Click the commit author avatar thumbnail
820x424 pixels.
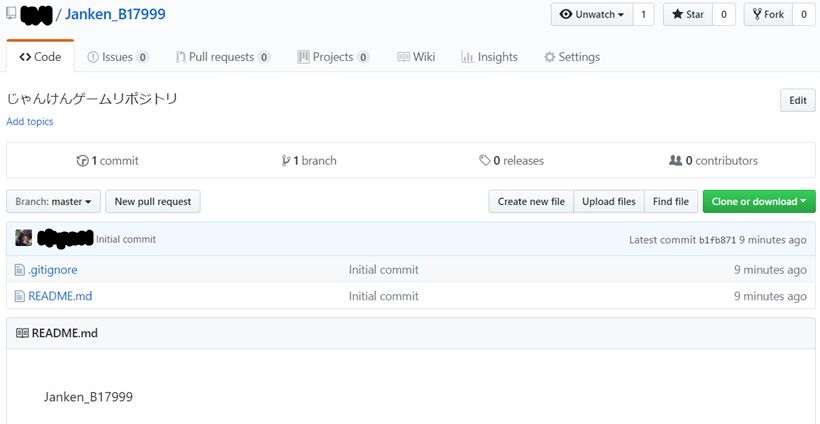pyautogui.click(x=24, y=239)
